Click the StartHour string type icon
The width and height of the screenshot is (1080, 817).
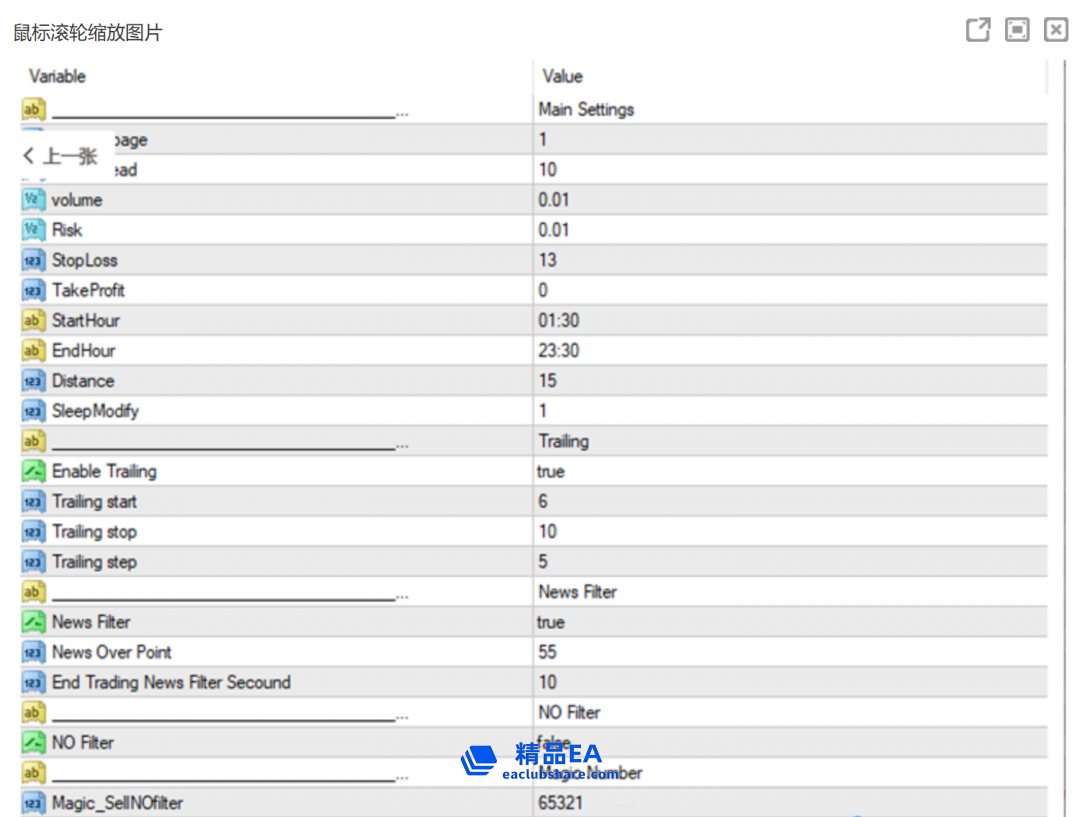coord(34,321)
